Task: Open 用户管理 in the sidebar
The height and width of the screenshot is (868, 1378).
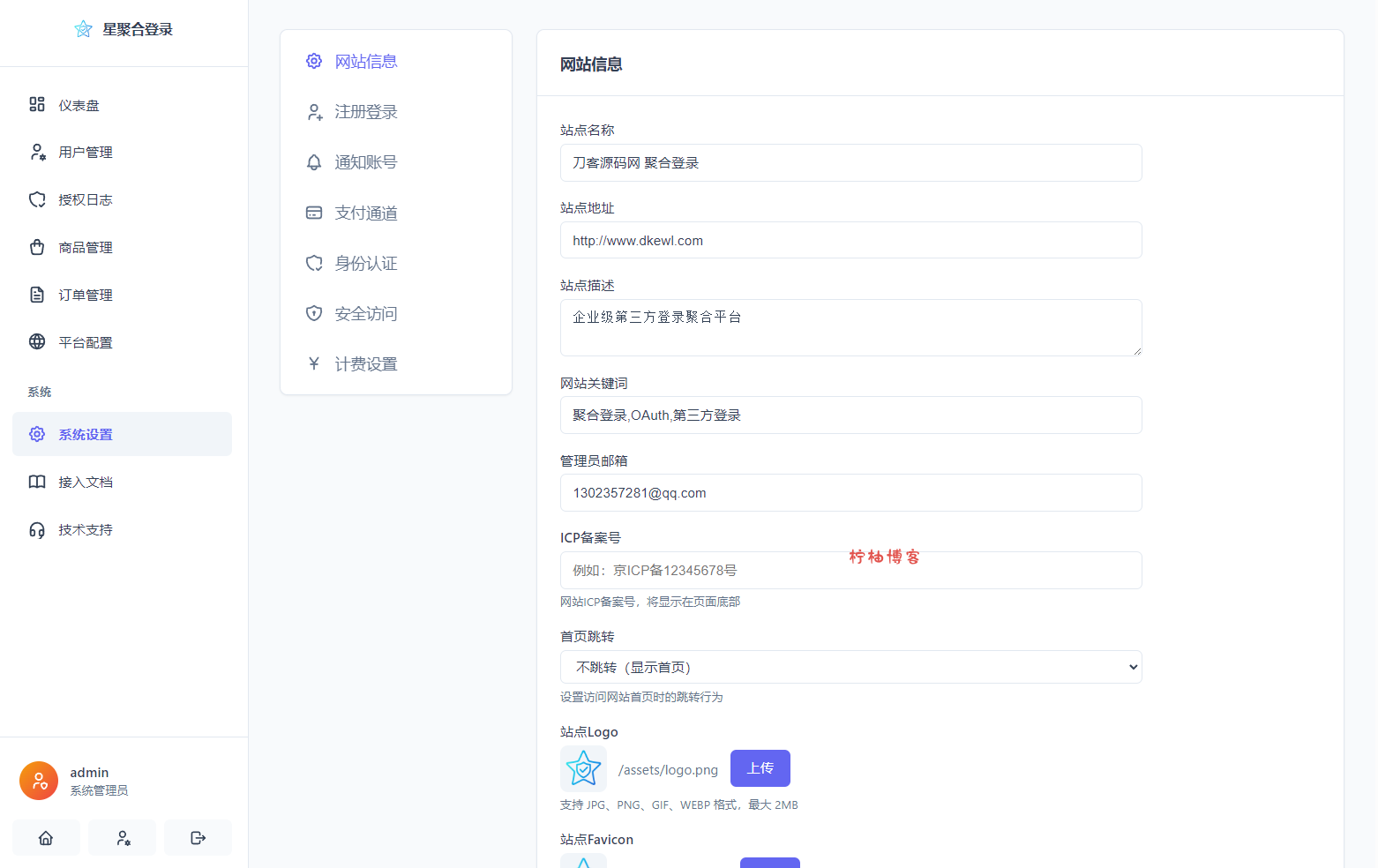Action: pyautogui.click(x=86, y=153)
